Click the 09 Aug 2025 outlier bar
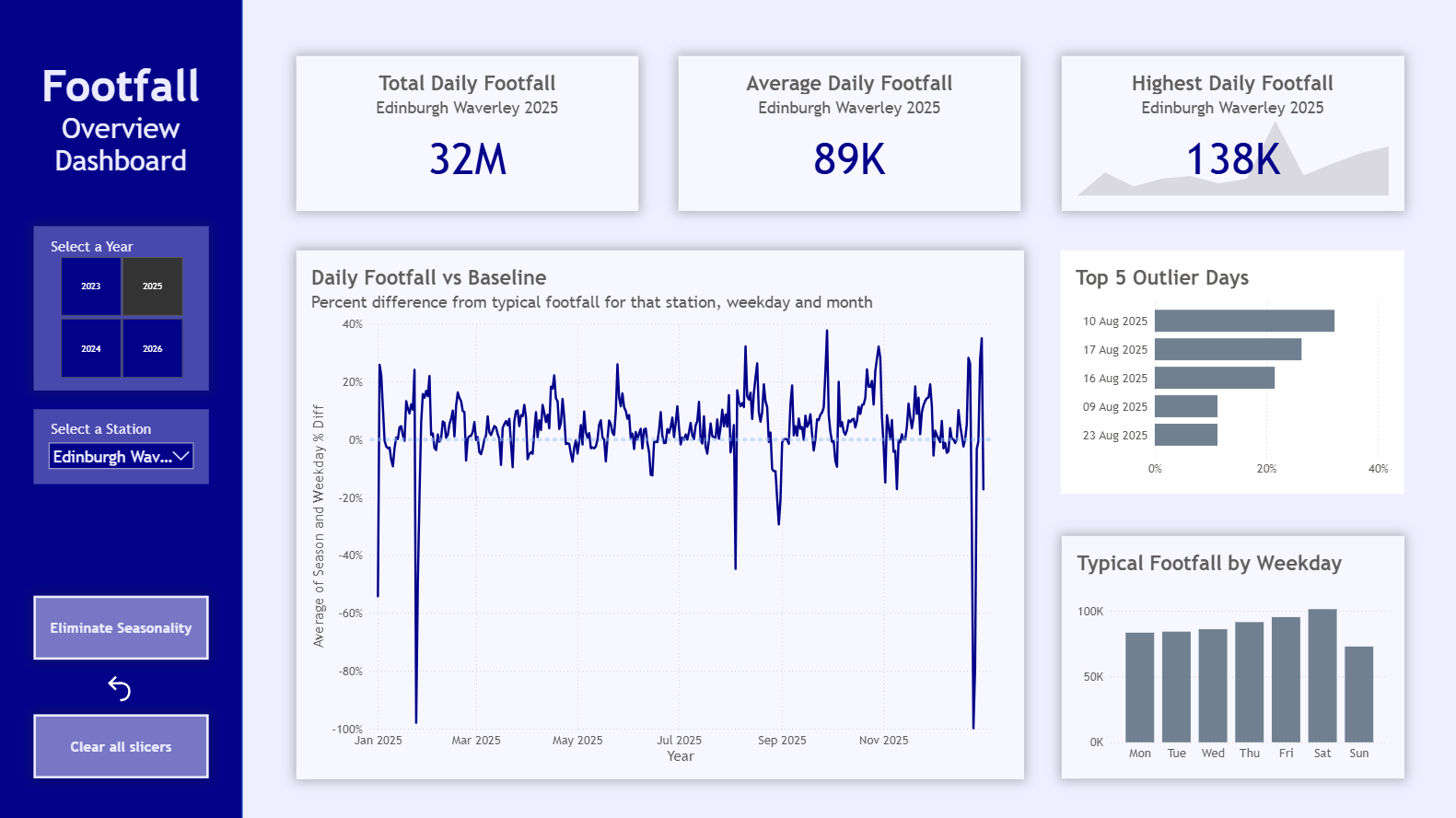1456x818 pixels. pos(1185,406)
